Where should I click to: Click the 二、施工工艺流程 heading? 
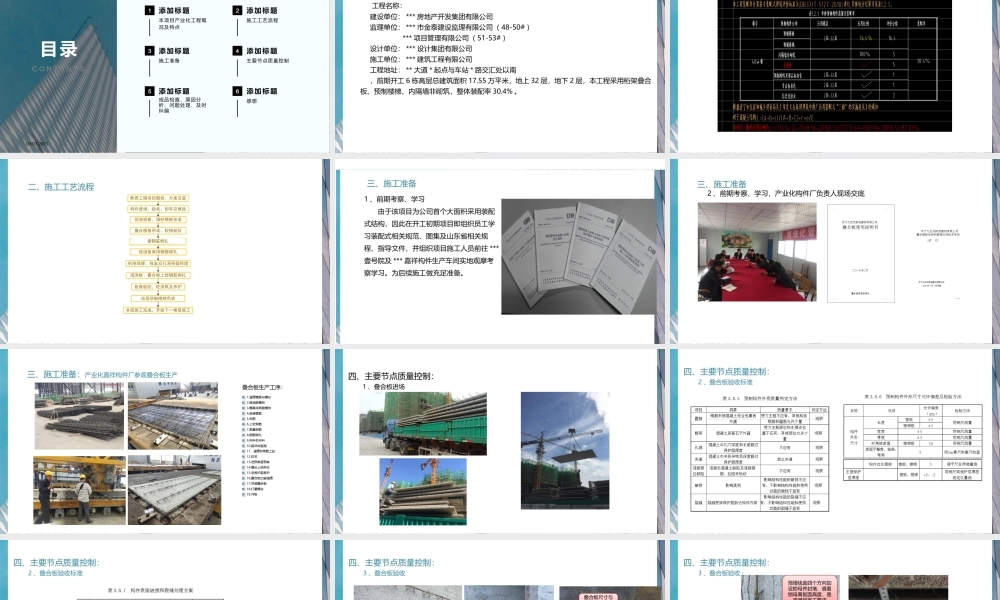click(x=61, y=187)
